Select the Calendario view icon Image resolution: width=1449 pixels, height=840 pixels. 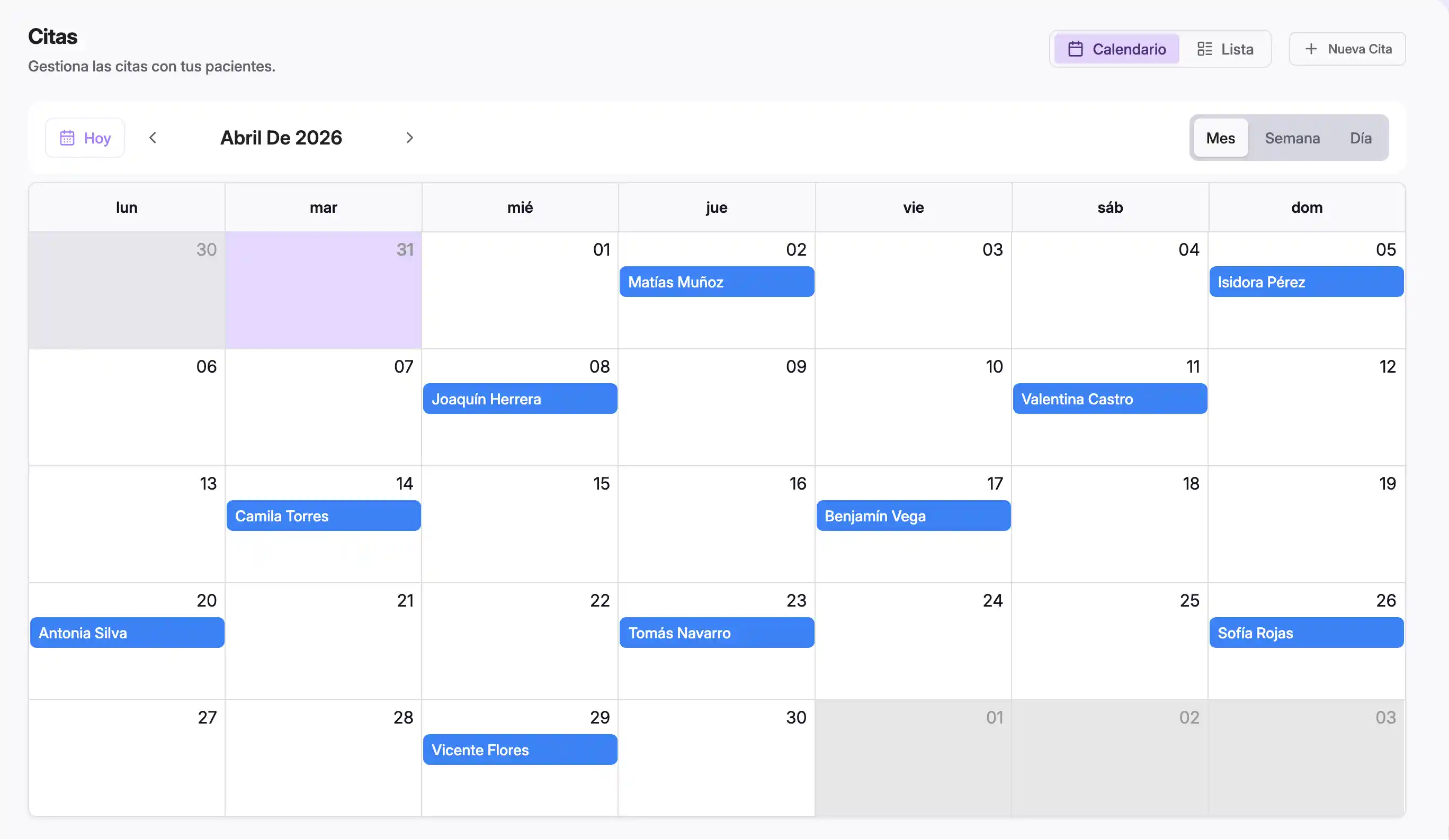pyautogui.click(x=1075, y=48)
